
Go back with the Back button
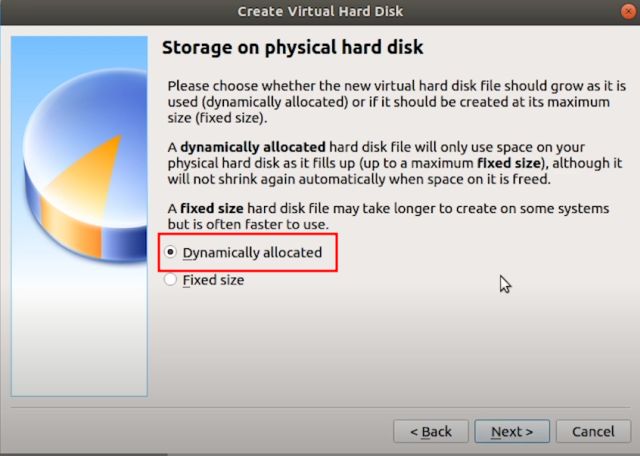tap(431, 431)
